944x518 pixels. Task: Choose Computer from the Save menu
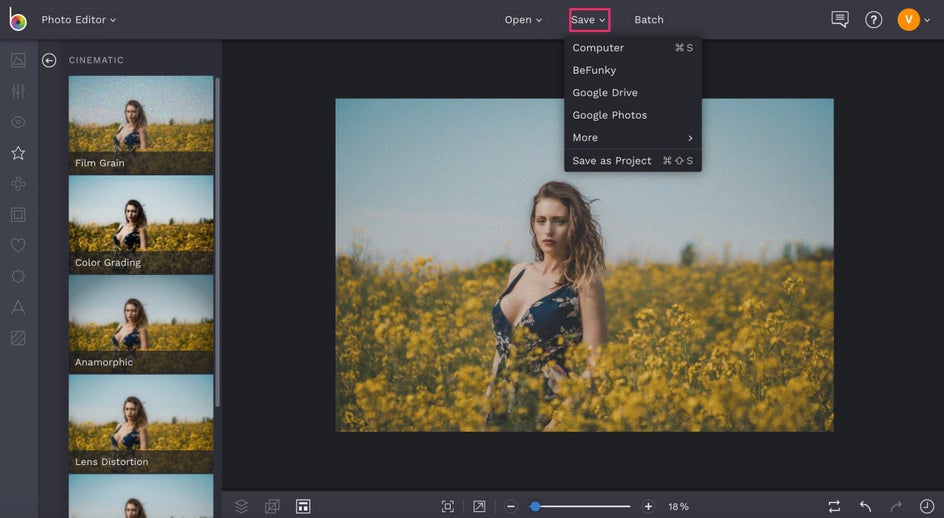click(x=598, y=48)
